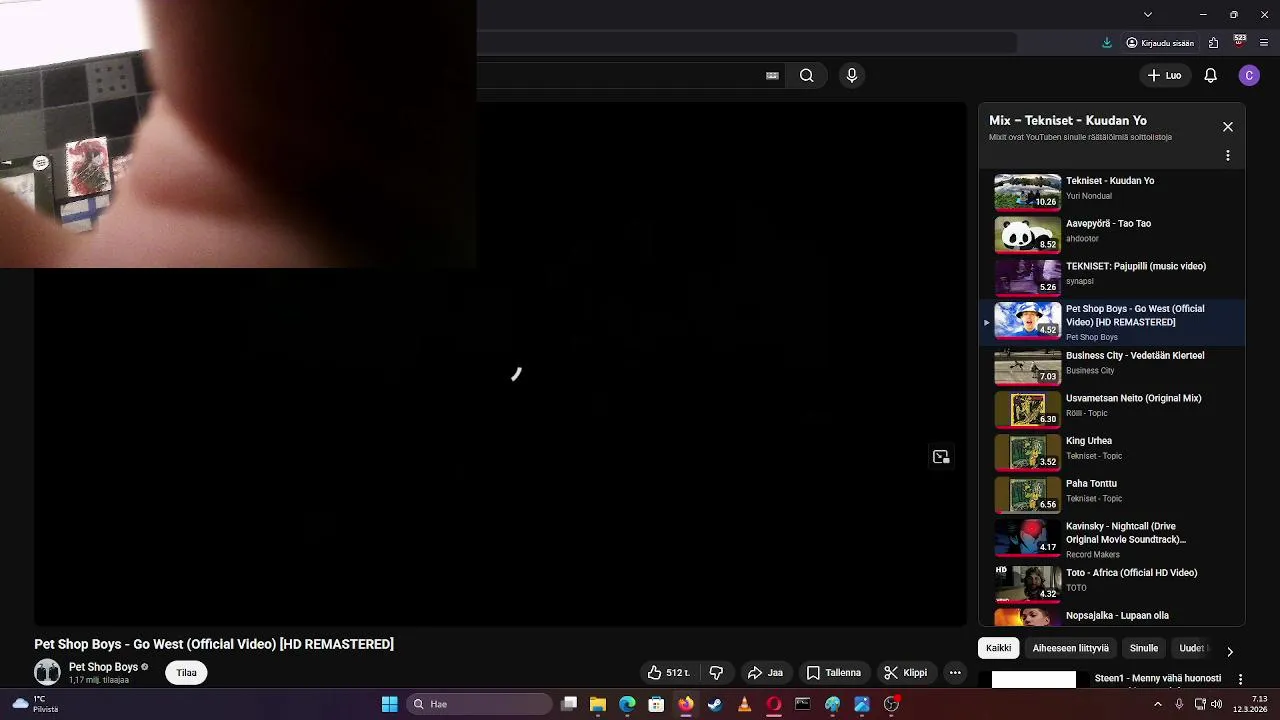Screen dimensions: 1280x720
Task: Click the Pet Shop Boys Go West playlist entry
Action: pos(1112,322)
